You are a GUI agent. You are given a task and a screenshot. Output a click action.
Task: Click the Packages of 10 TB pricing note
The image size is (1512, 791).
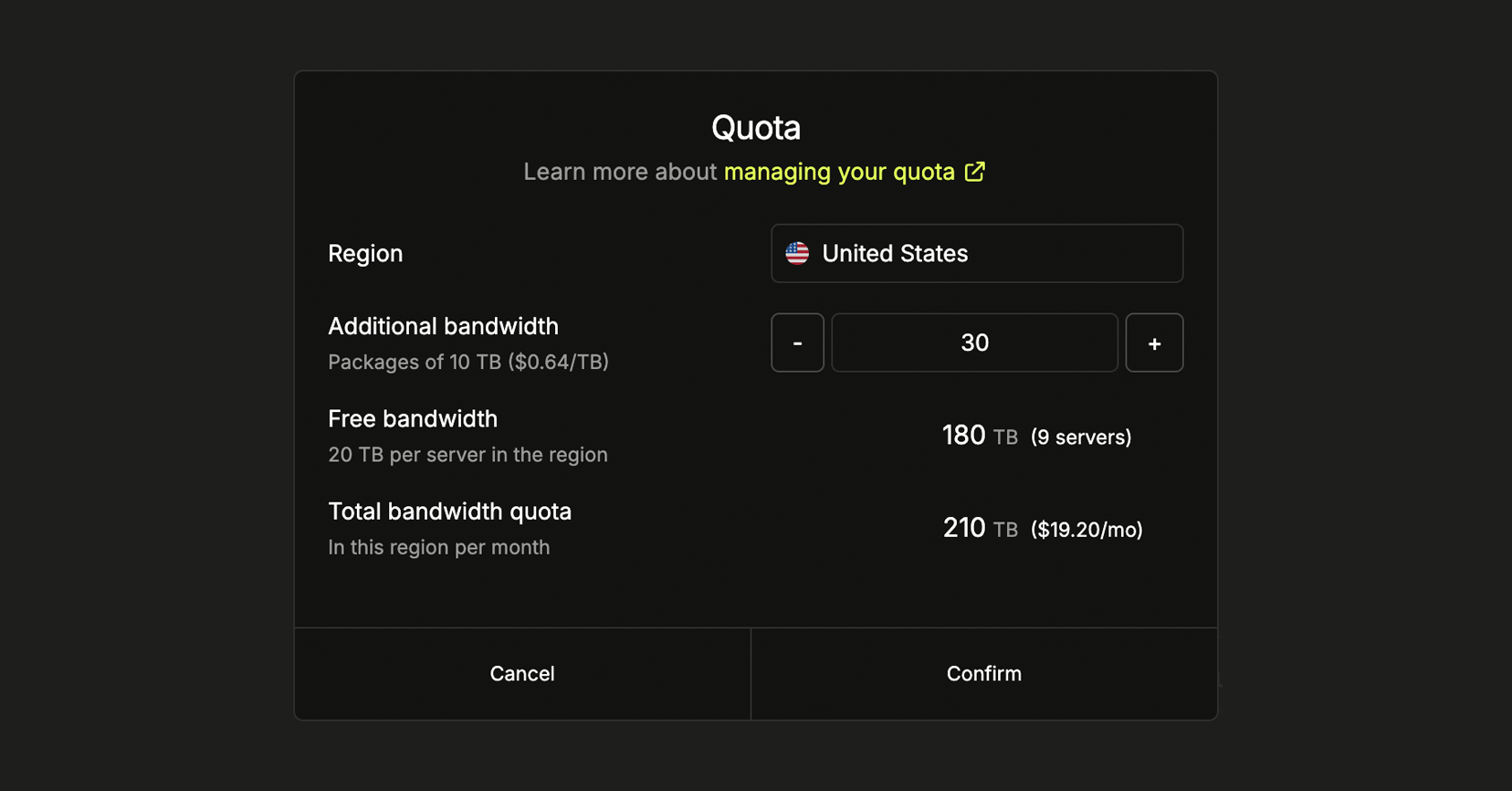tap(467, 362)
